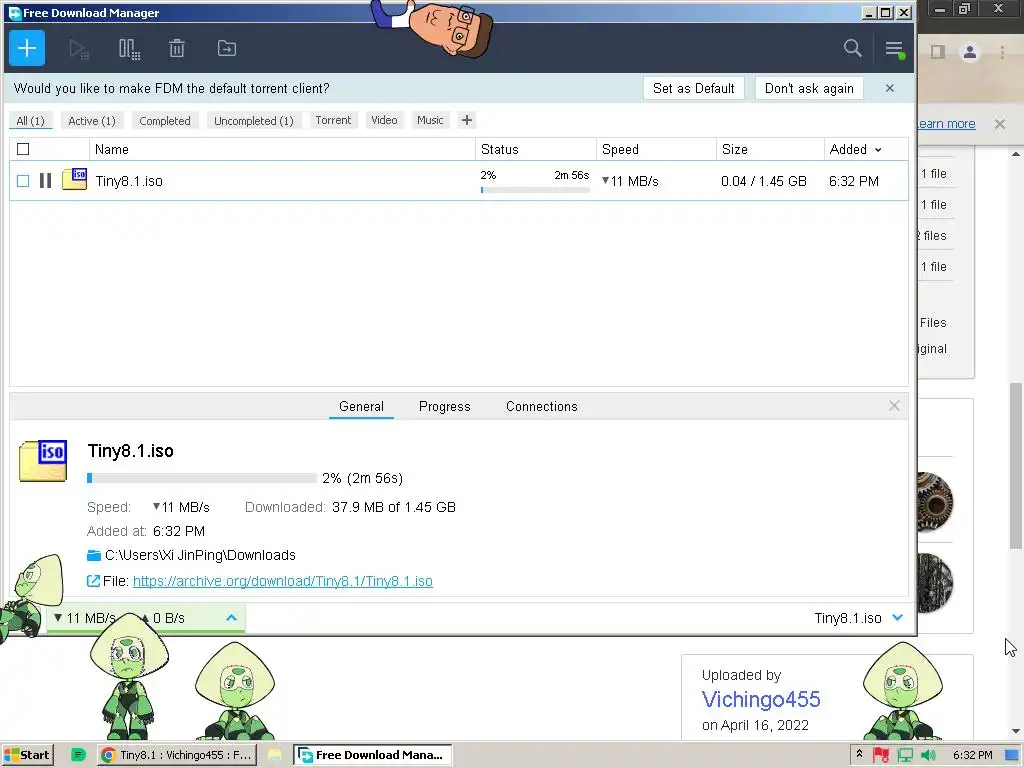This screenshot has height=768, width=1024.
Task: Click the red flag icon in the system tray
Action: [x=881, y=756]
